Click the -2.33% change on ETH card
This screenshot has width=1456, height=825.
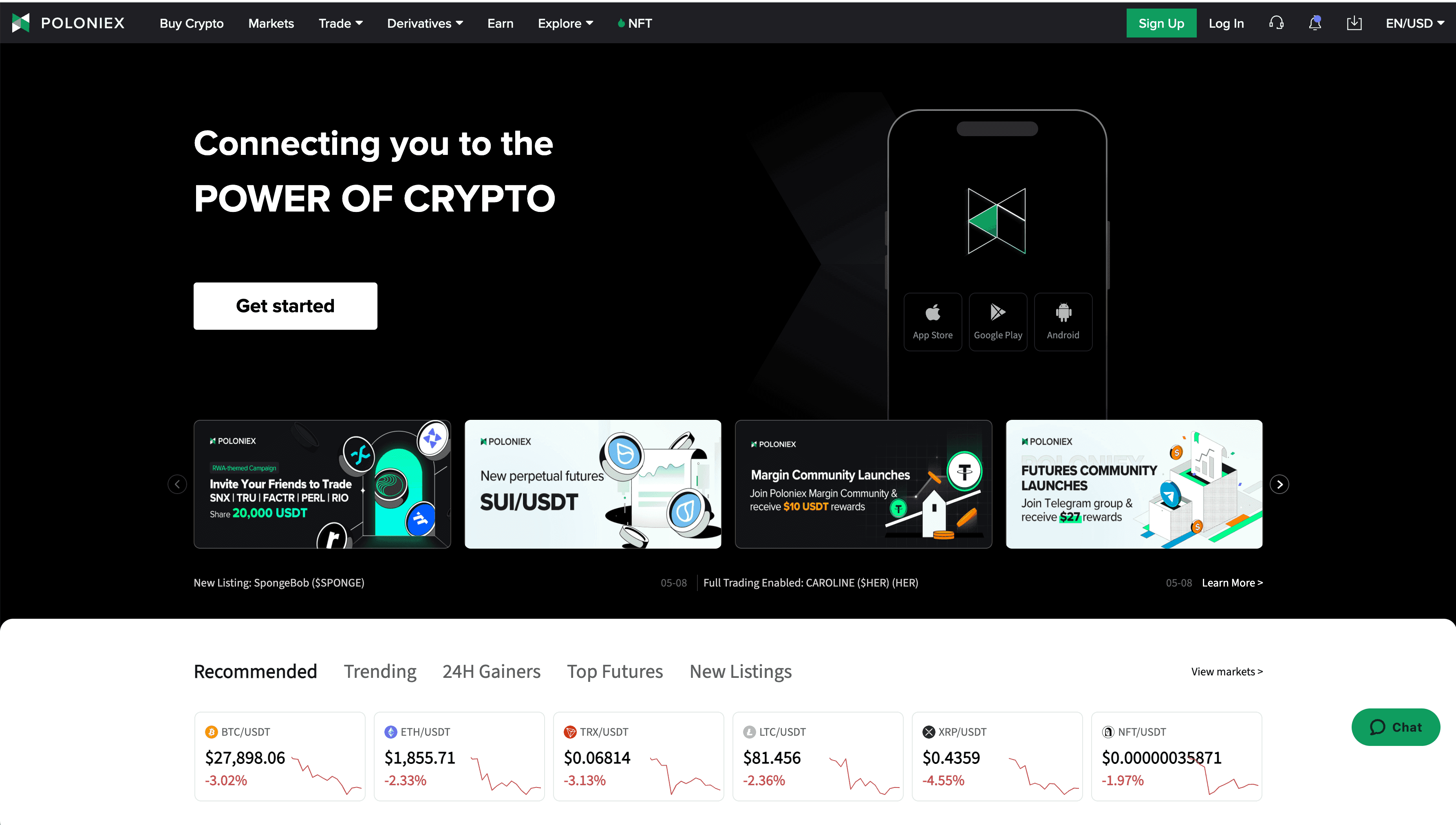[405, 781]
